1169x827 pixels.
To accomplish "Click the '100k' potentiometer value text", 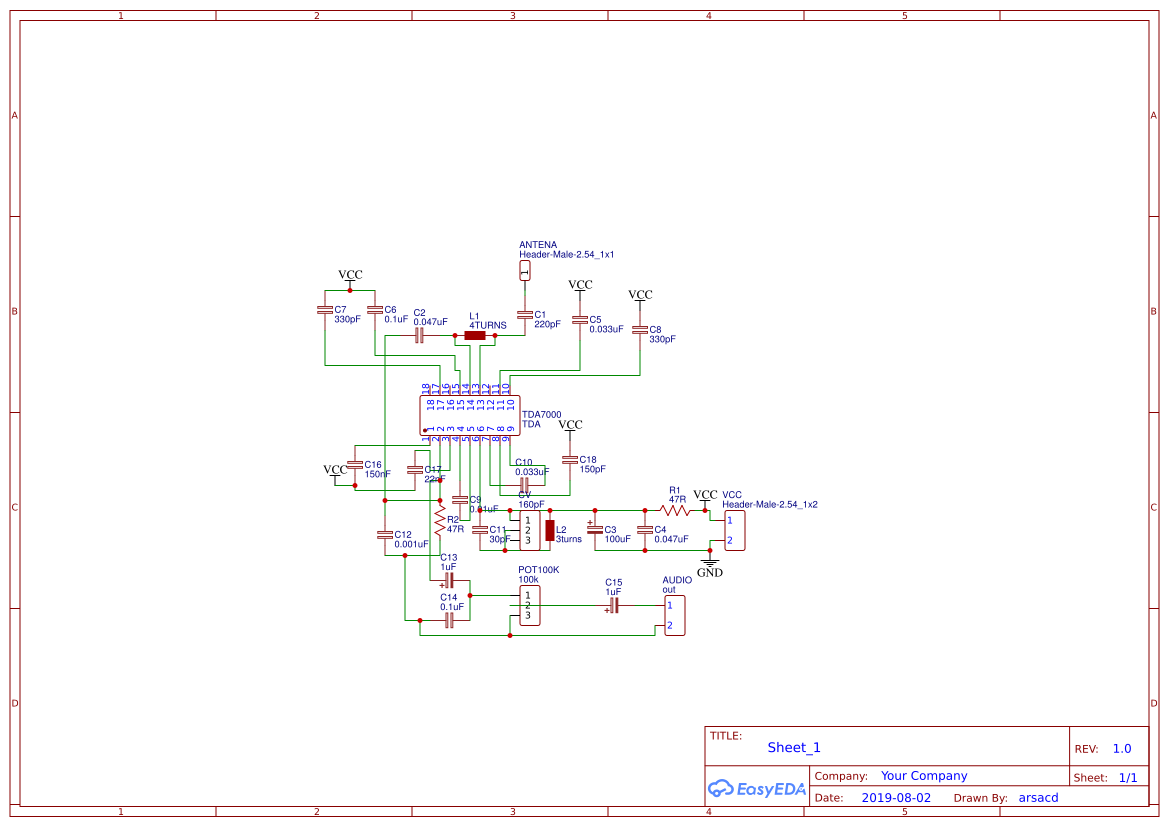I will tap(529, 579).
